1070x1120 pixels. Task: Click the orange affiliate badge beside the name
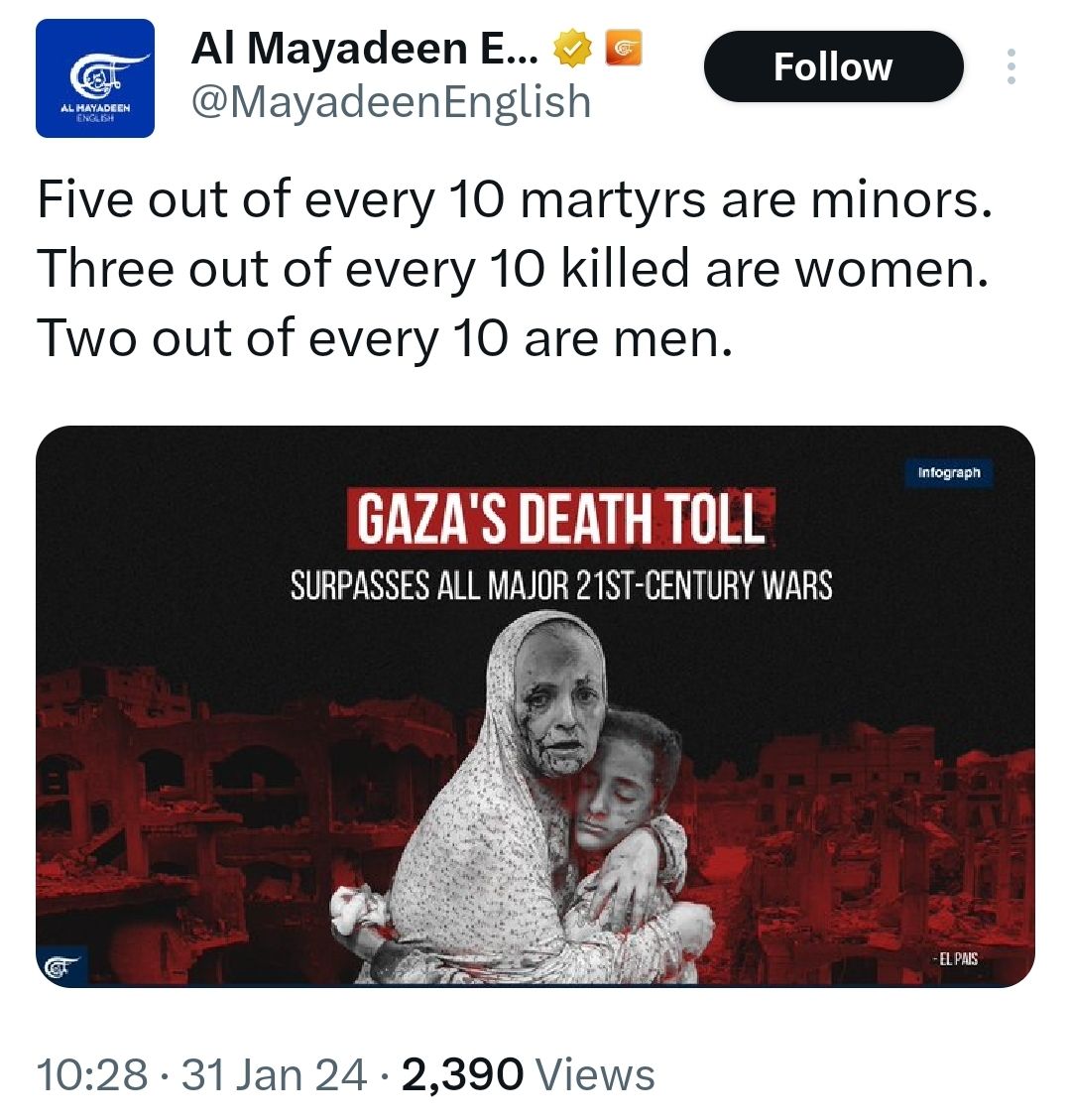623,48
